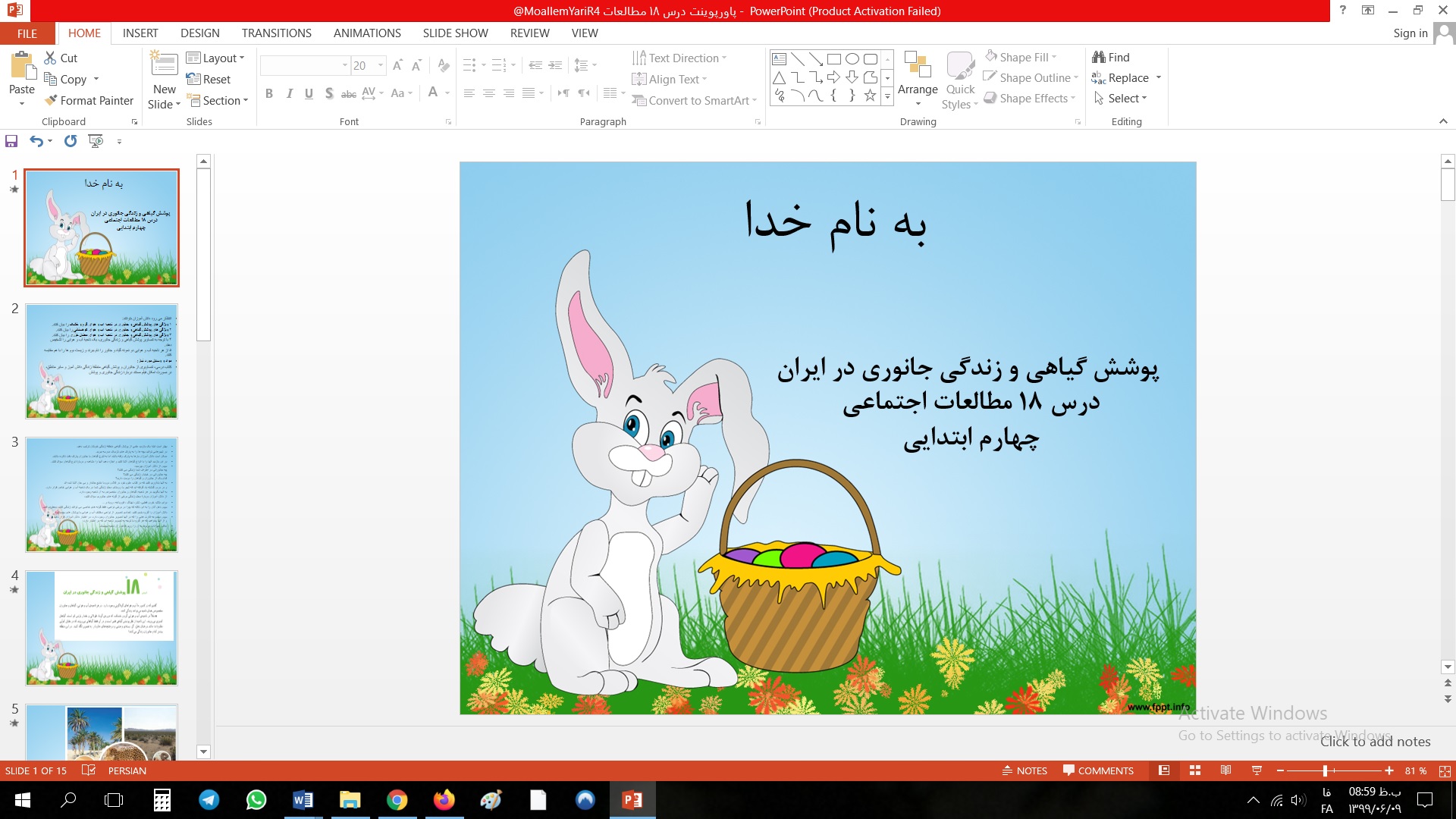Toggle Bold formatting

[x=269, y=93]
